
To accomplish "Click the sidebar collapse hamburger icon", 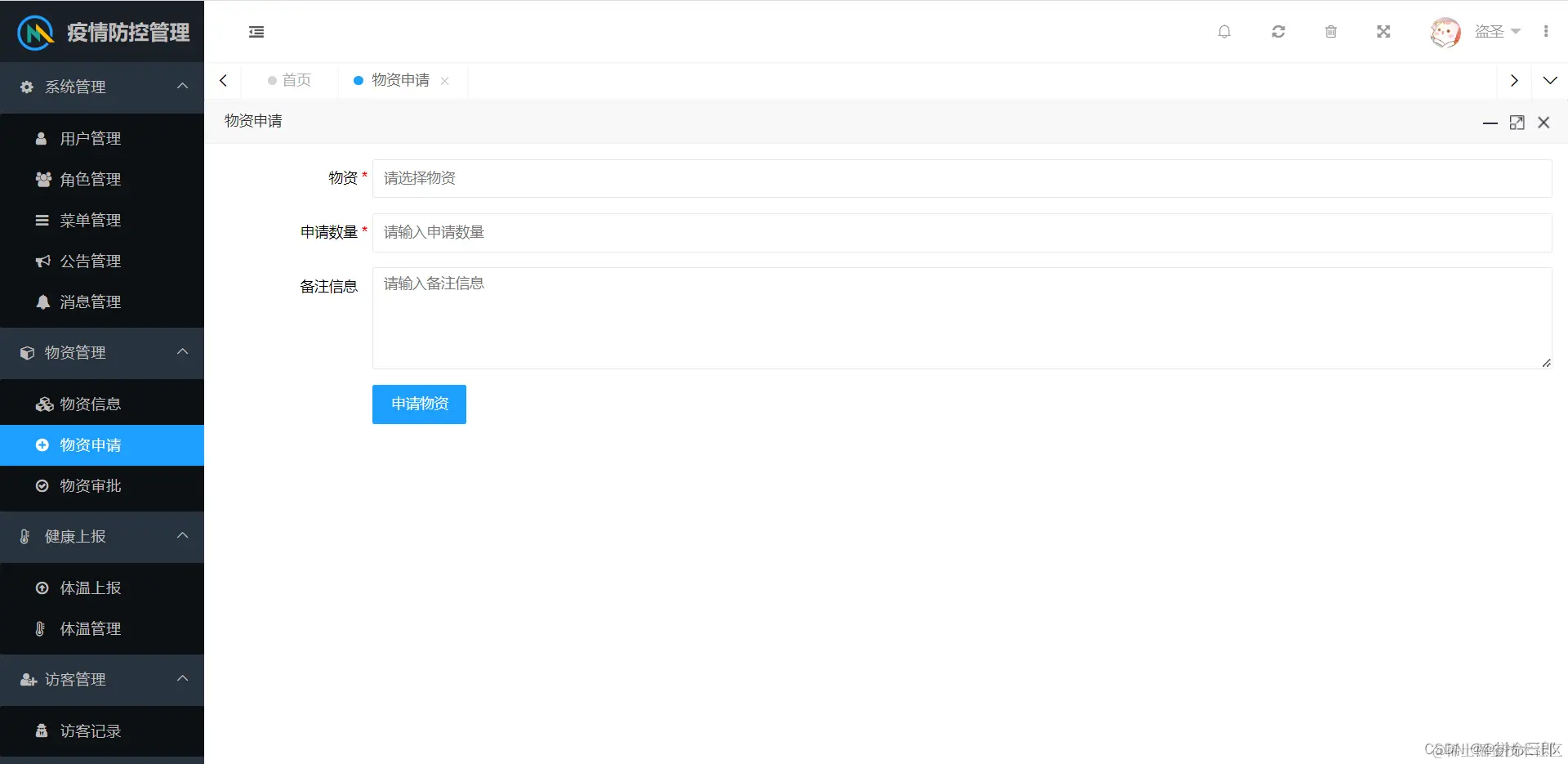I will (x=256, y=32).
